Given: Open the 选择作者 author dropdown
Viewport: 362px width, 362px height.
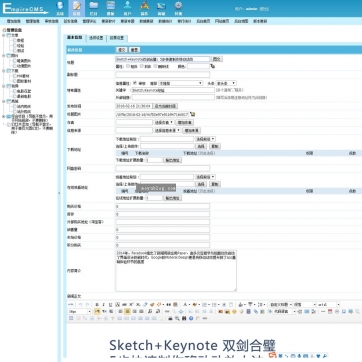Looking at the screenshot, I should (164, 123).
